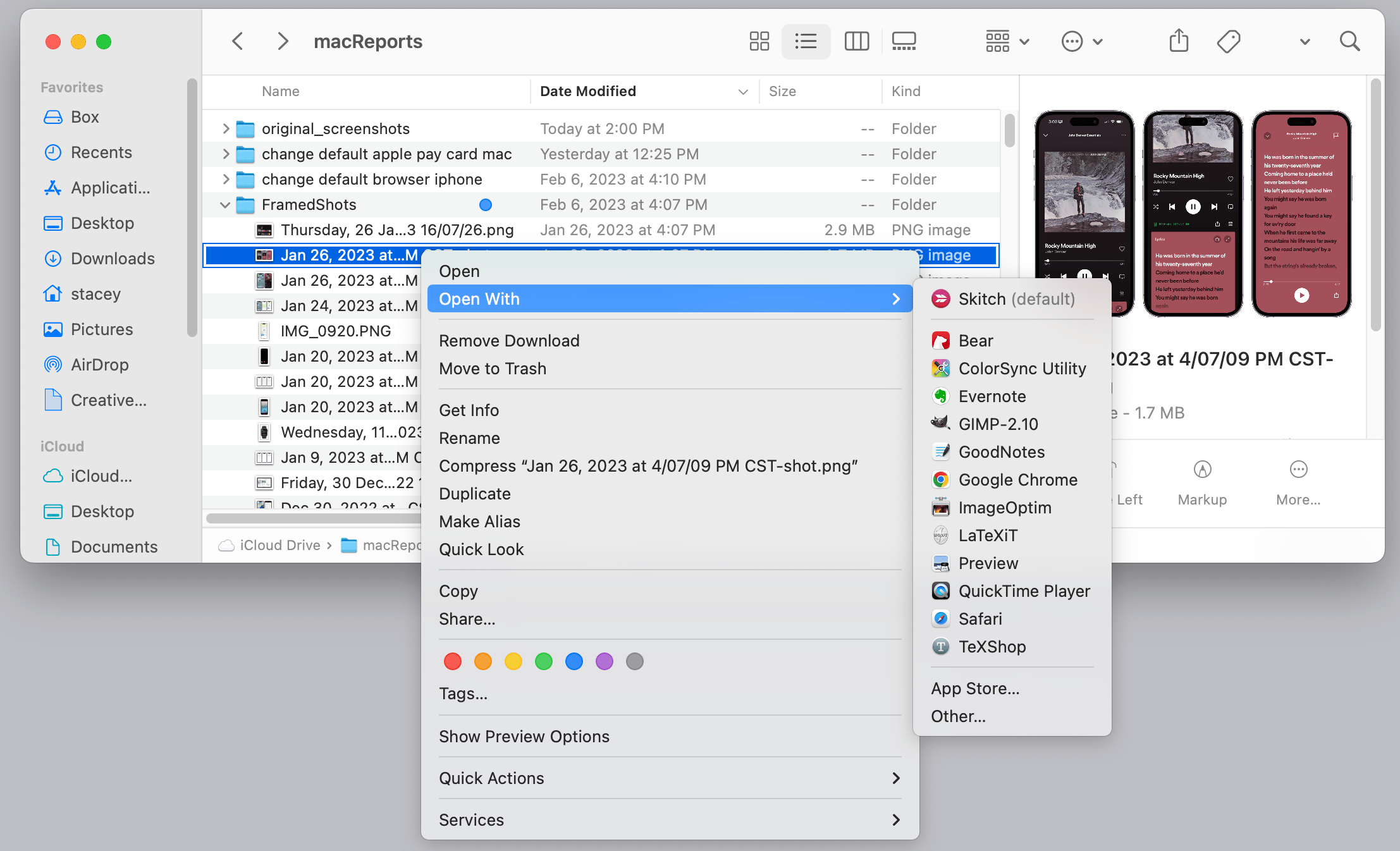Viewport: 1400px width, 851px height.
Task: Expand the original_screenshots folder
Action: click(x=226, y=129)
